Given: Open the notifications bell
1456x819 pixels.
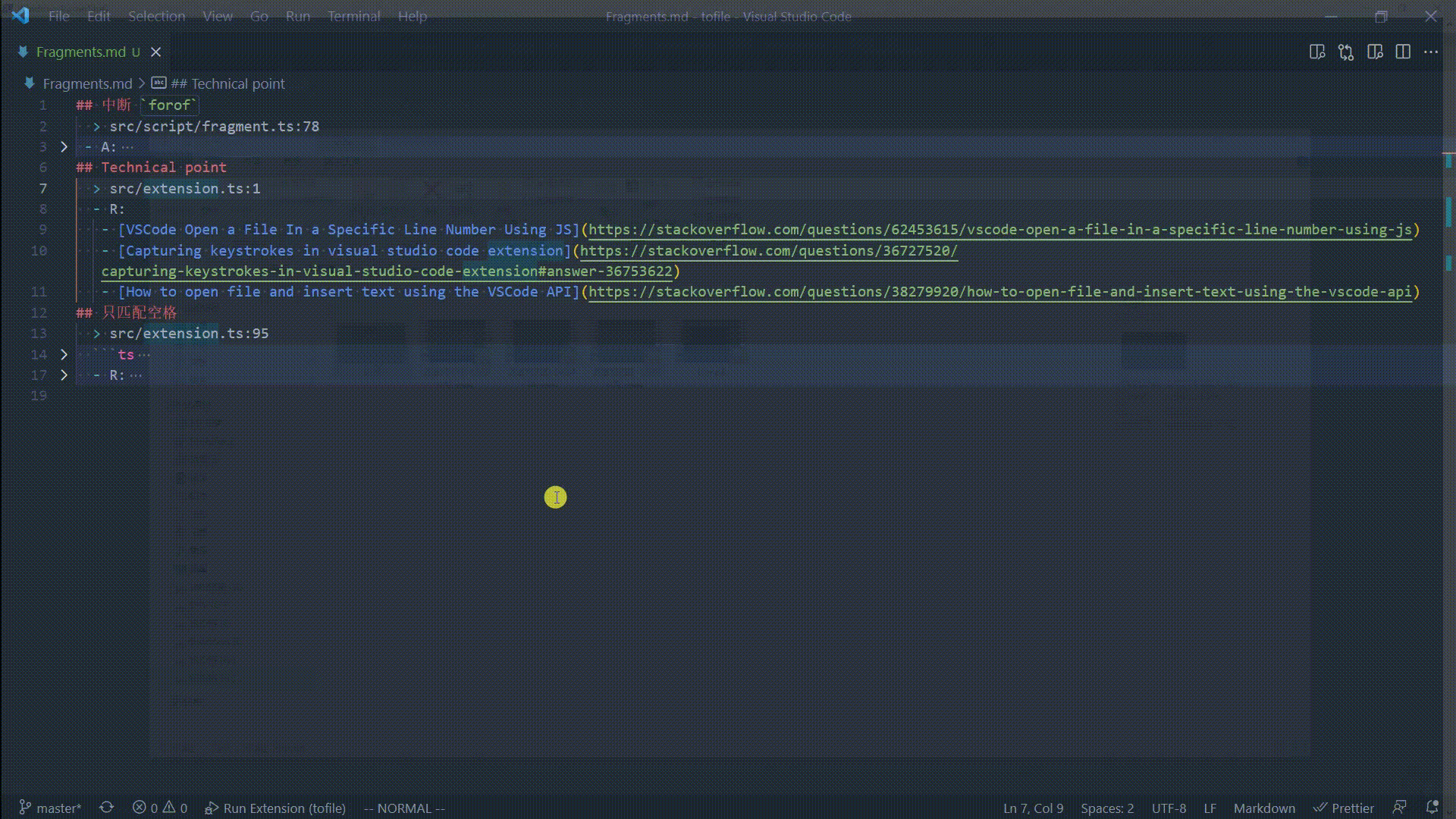Looking at the screenshot, I should pyautogui.click(x=1432, y=808).
